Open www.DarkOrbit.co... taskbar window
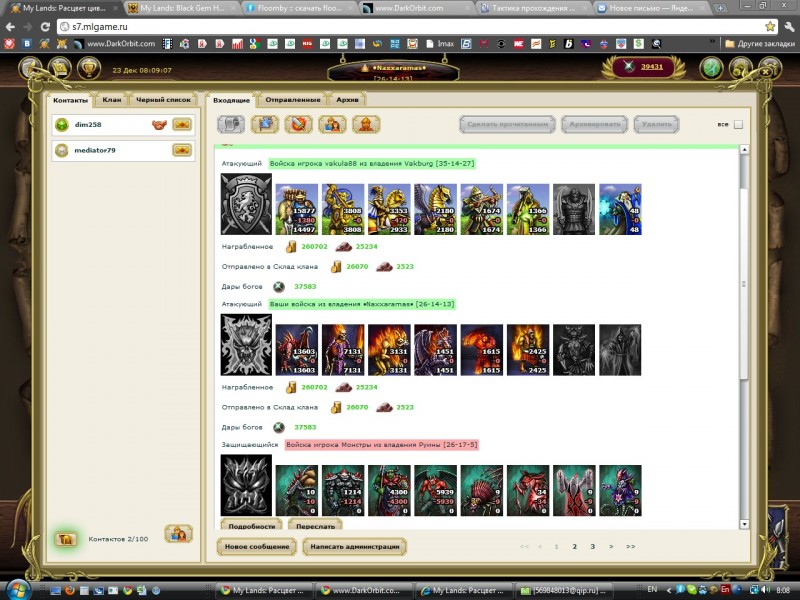The width and height of the screenshot is (800, 600). [364, 590]
